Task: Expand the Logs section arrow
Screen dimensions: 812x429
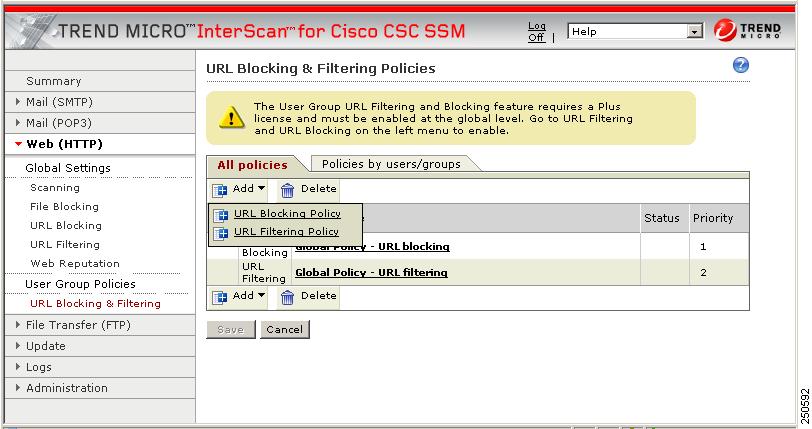Action: (x=18, y=367)
